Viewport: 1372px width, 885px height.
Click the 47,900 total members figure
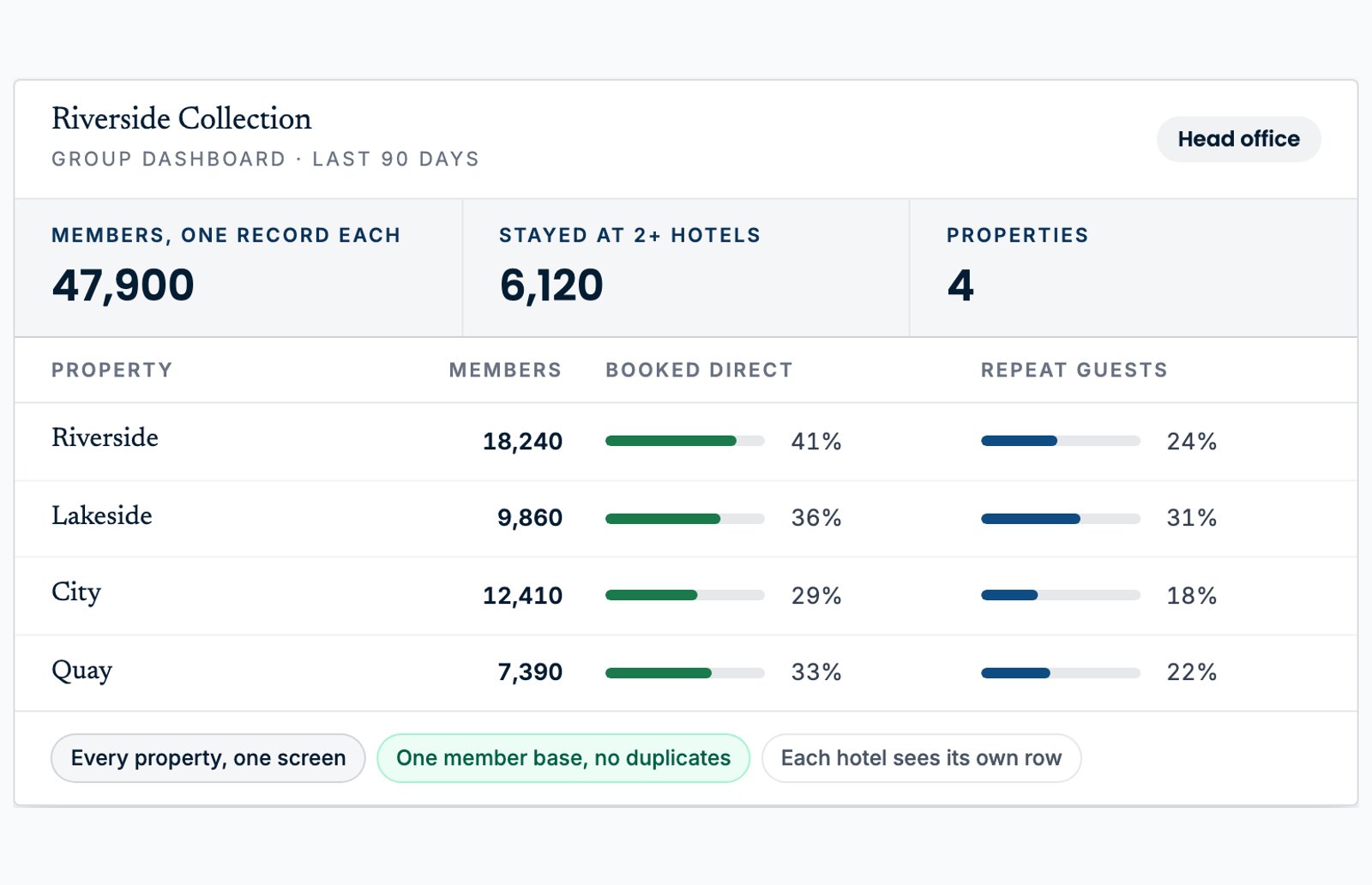pyautogui.click(x=123, y=286)
